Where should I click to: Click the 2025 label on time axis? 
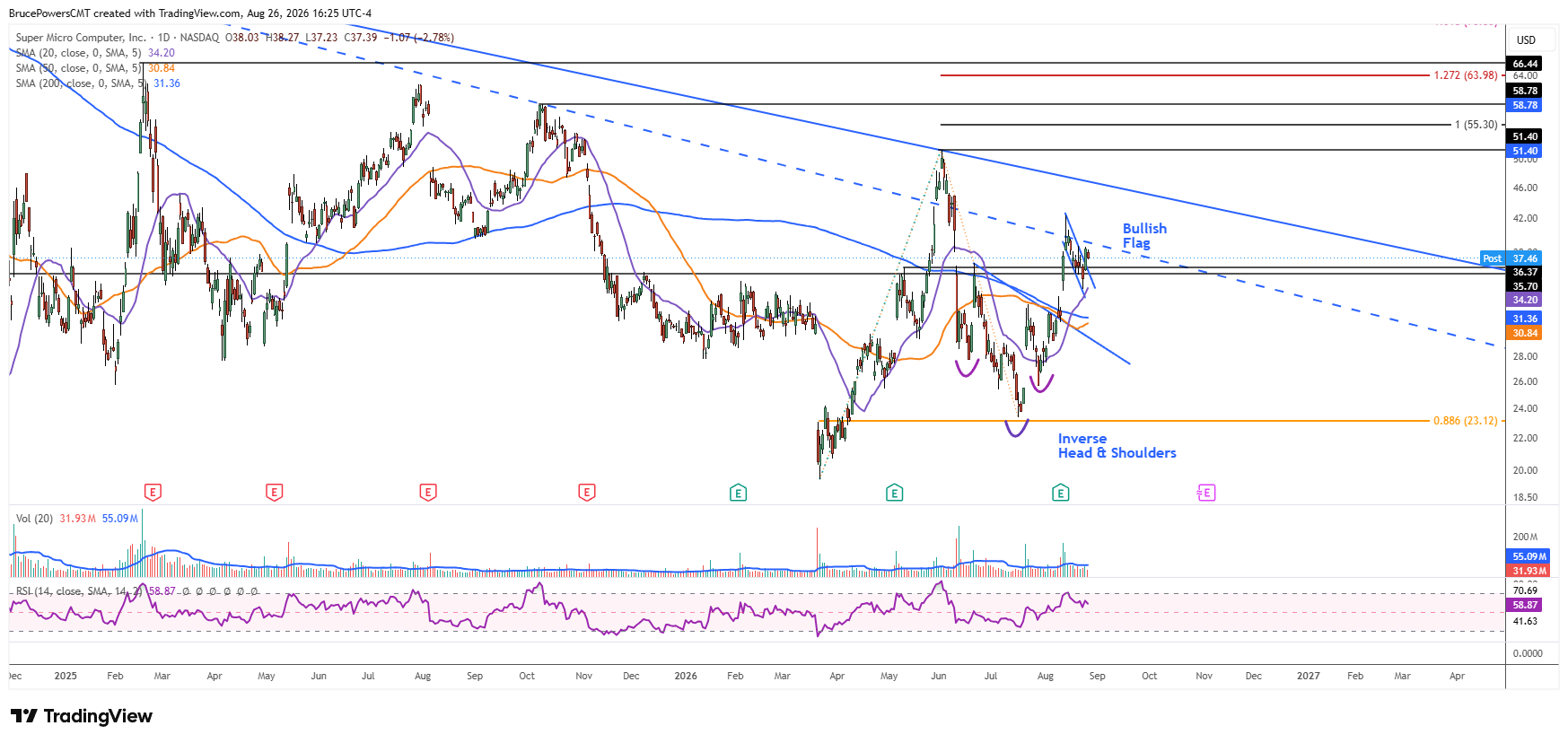pos(66,676)
